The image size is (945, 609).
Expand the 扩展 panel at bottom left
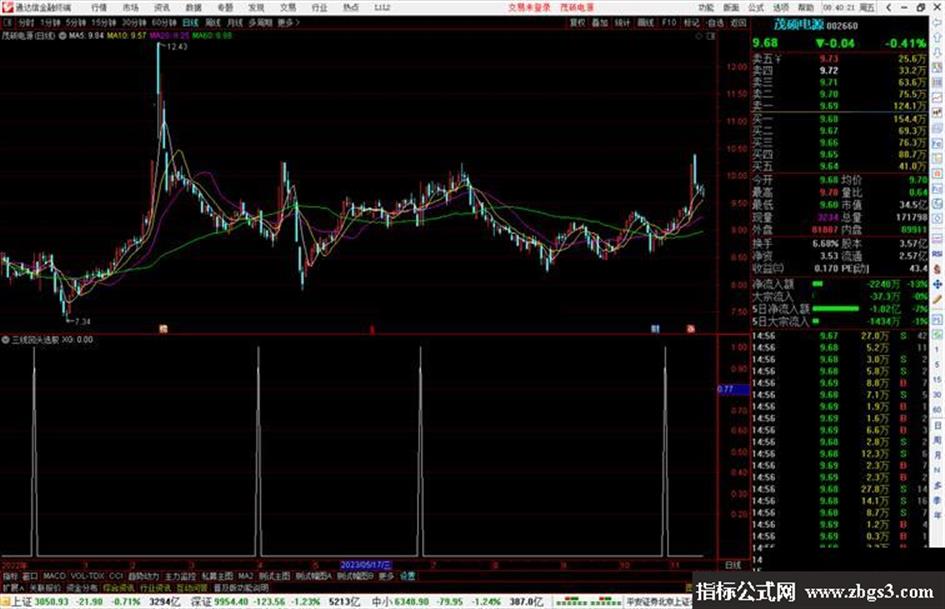13,587
